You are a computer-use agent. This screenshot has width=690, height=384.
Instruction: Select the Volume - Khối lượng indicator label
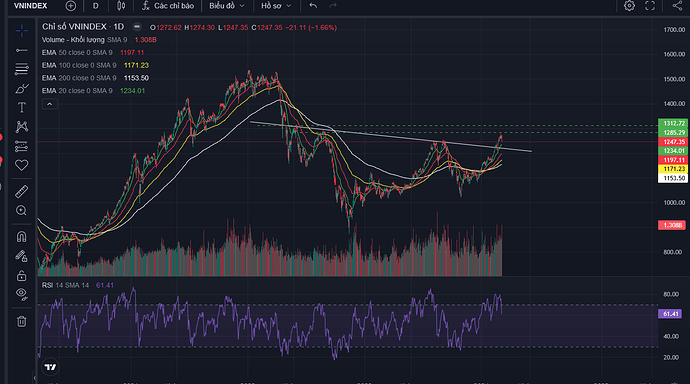coord(73,40)
